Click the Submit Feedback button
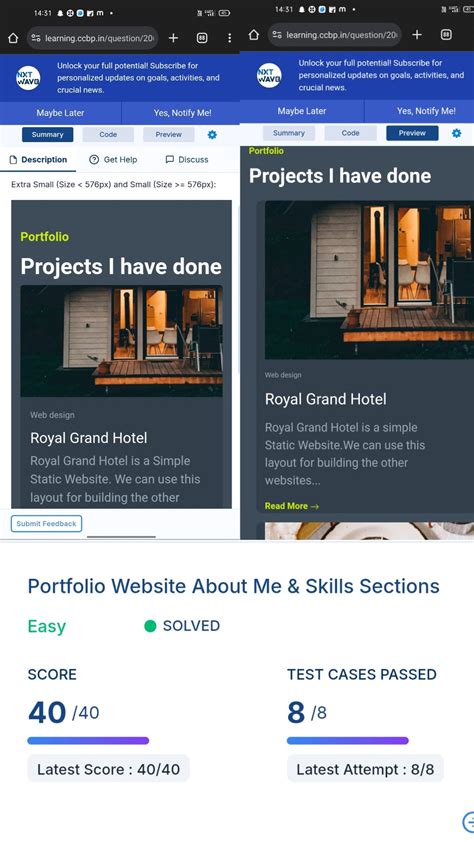This screenshot has width=474, height=842. (46, 524)
